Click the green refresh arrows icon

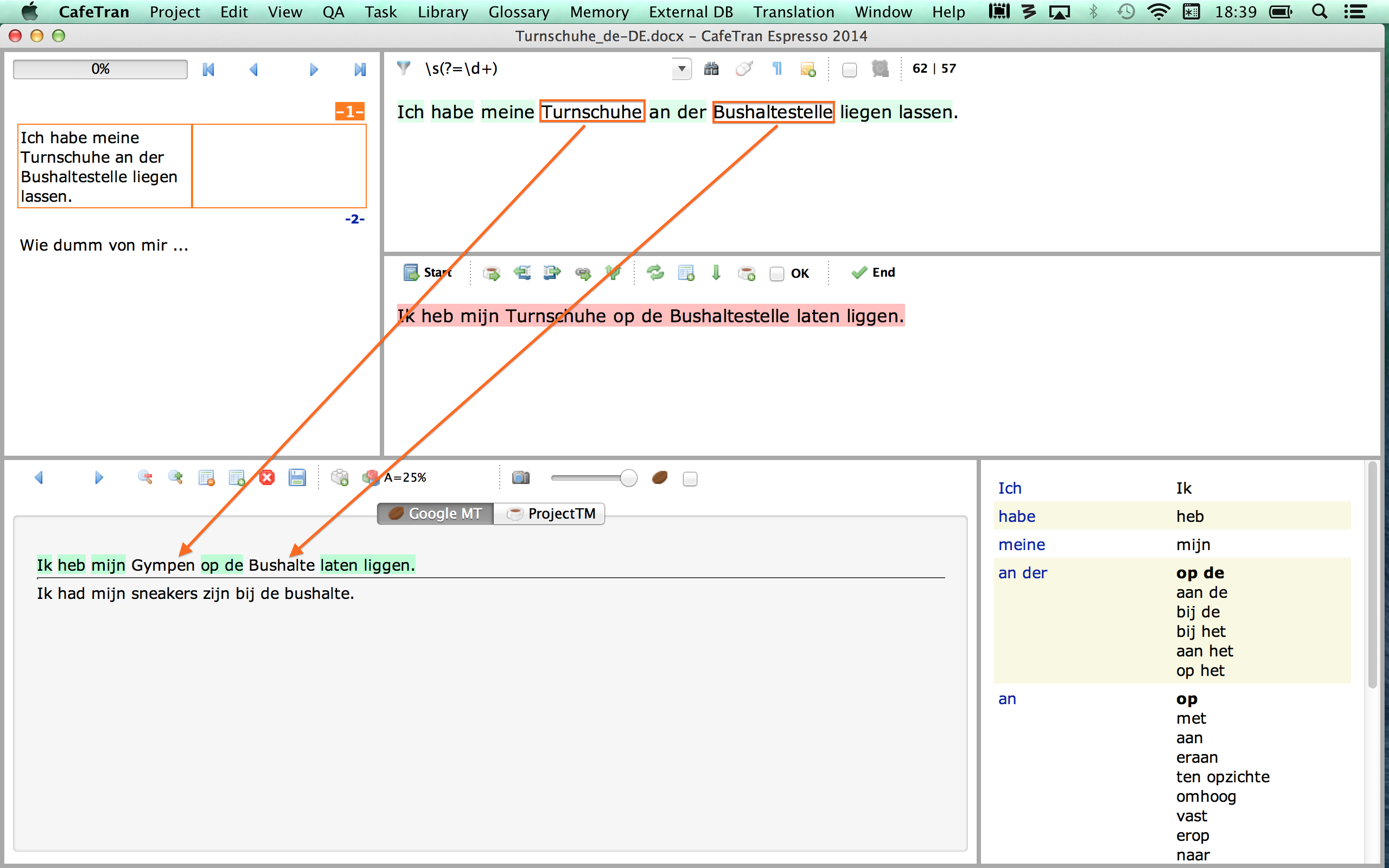coord(655,273)
